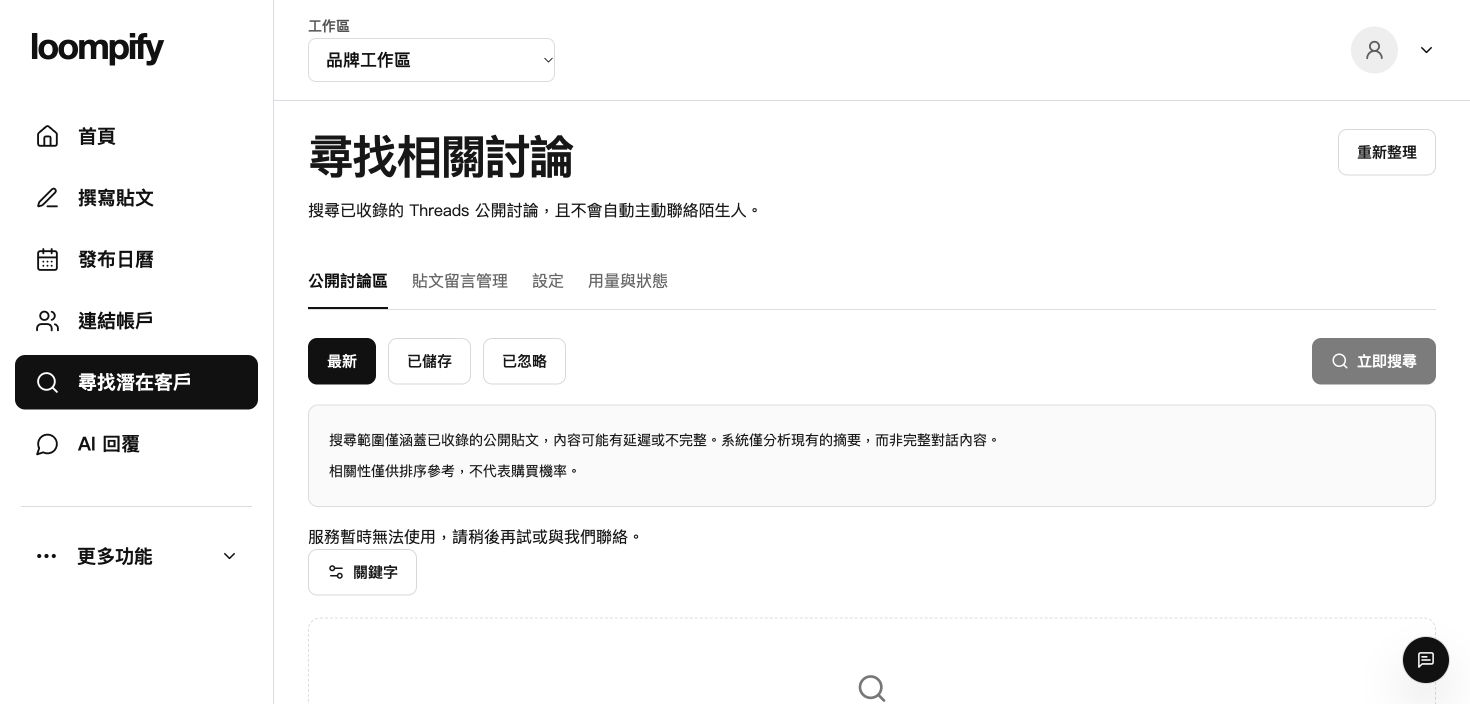Open 撰寫貼文 in sidebar
This screenshot has height=704, width=1470.
(136, 198)
